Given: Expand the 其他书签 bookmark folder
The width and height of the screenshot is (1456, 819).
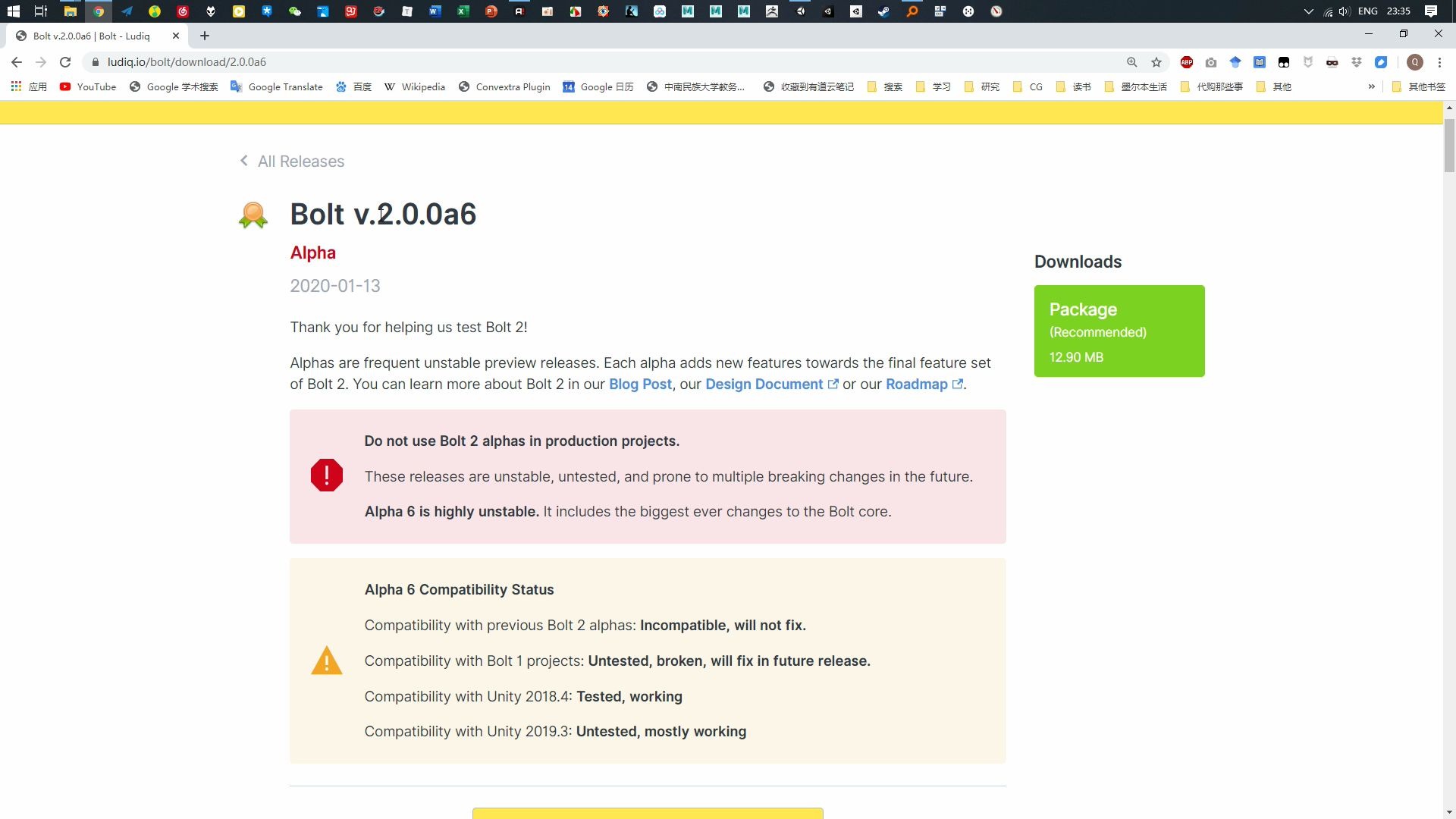Looking at the screenshot, I should pos(1419,86).
